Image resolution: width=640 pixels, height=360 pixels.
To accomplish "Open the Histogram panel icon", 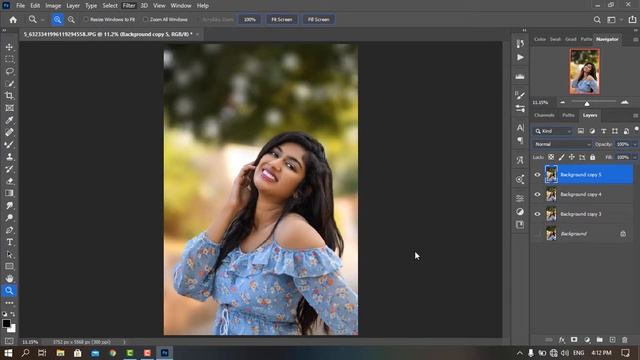I will pyautogui.click(x=520, y=77).
